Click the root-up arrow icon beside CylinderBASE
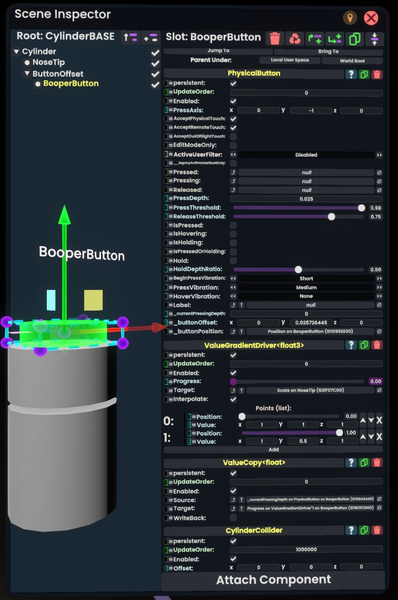This screenshot has height=600, width=398. tap(130, 38)
